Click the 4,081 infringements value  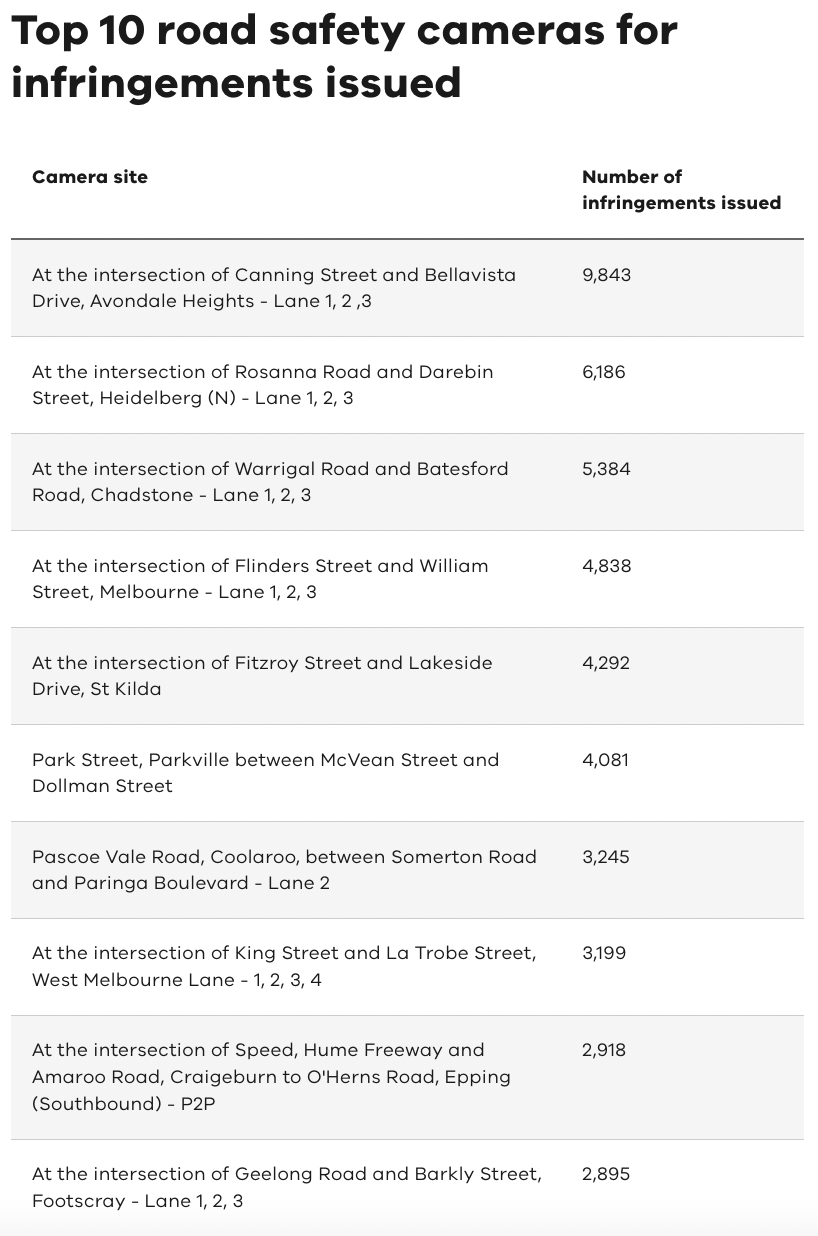pos(606,760)
